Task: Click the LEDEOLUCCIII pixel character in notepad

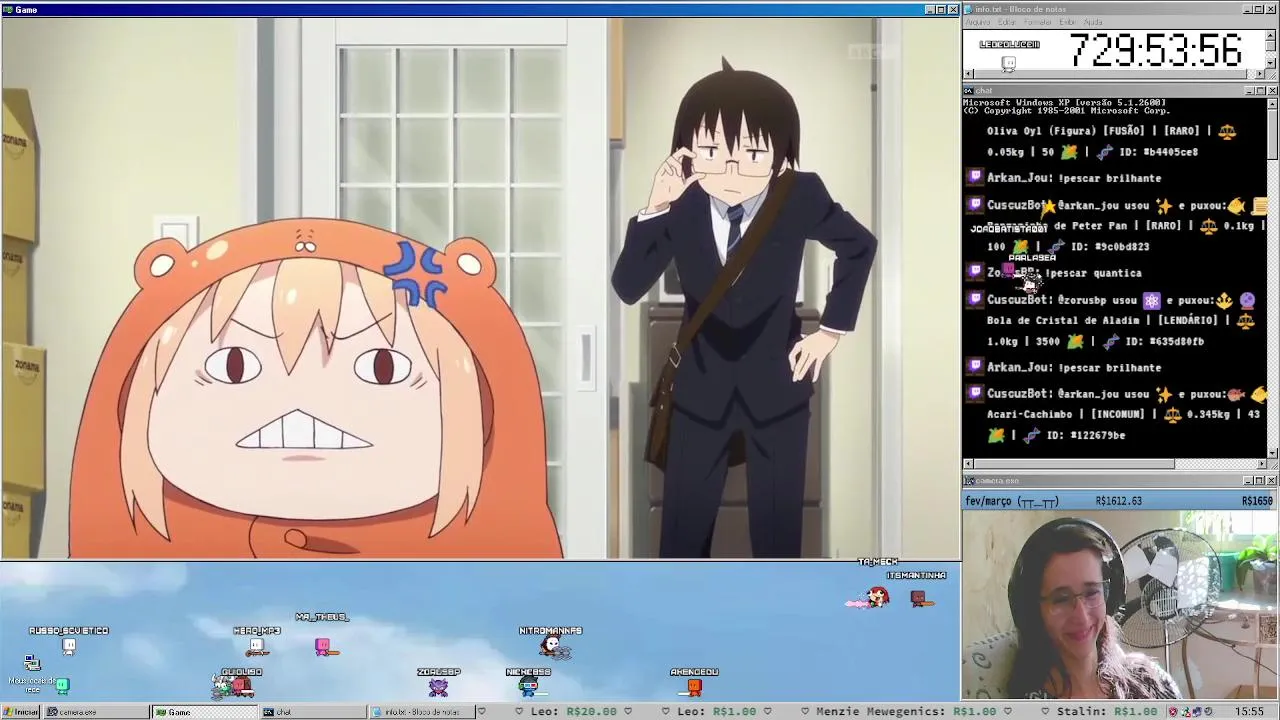Action: click(x=1009, y=64)
